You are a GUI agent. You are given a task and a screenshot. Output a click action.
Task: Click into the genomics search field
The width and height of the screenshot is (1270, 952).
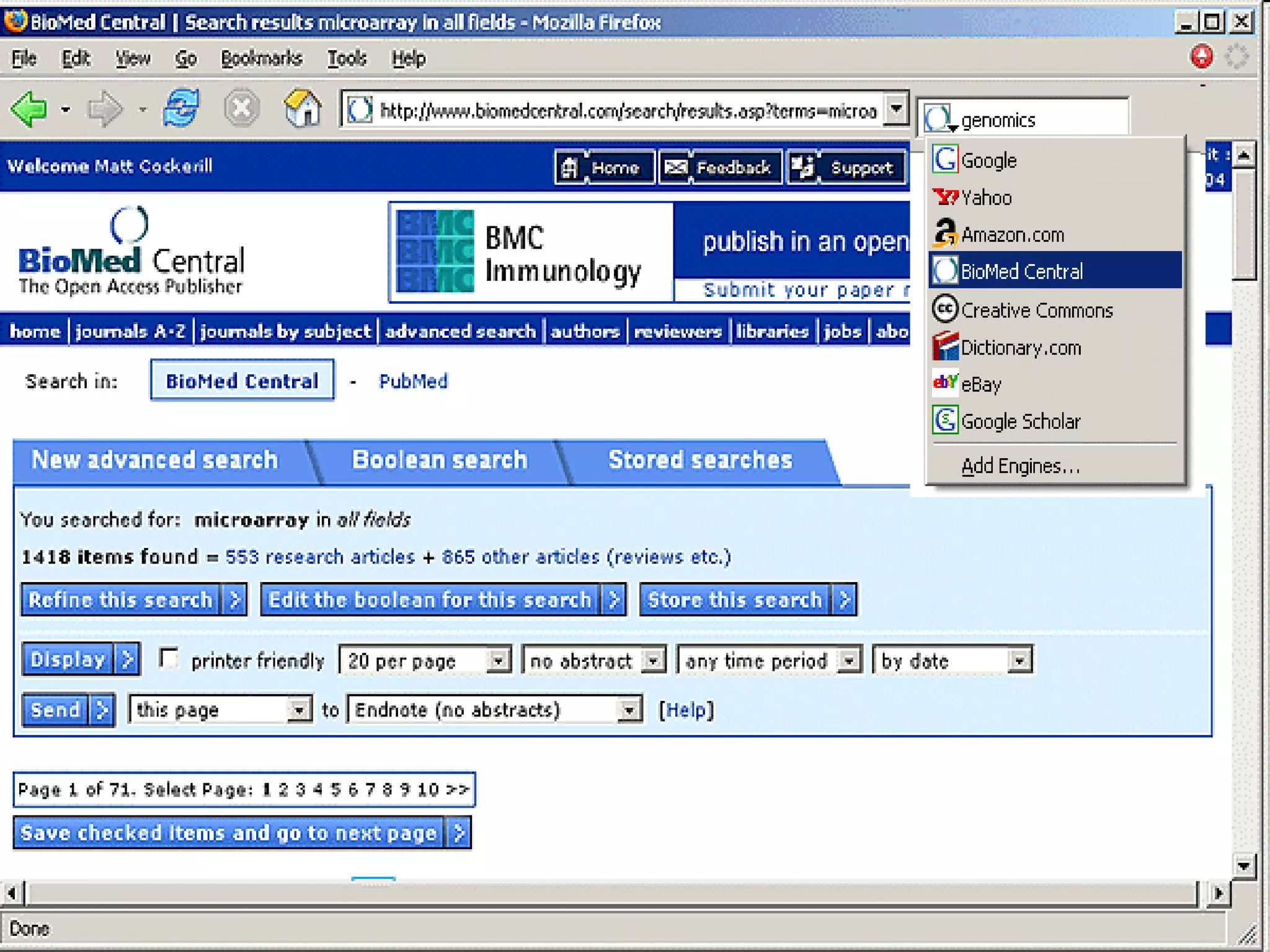[x=1042, y=119]
